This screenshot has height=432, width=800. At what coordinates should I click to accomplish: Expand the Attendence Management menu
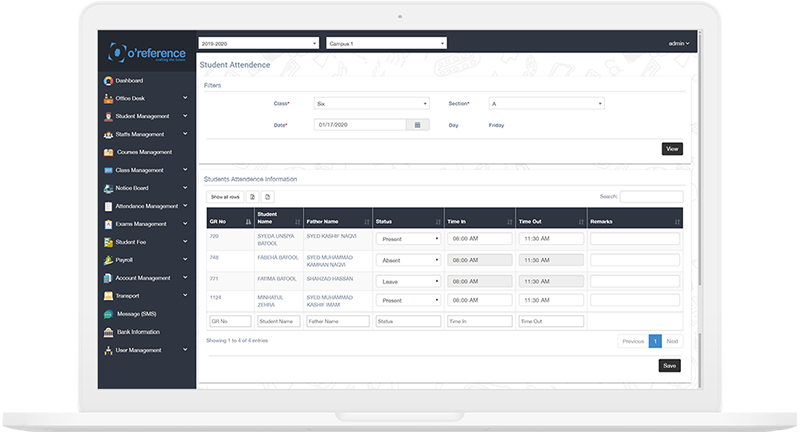146,206
